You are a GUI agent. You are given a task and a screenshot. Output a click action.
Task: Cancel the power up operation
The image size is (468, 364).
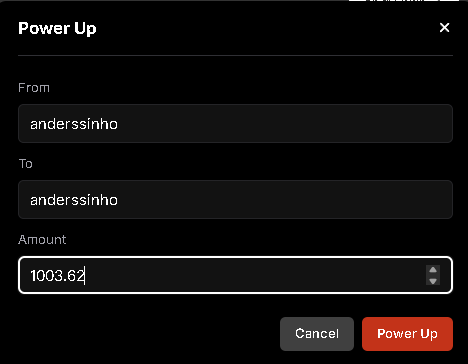[317, 334]
